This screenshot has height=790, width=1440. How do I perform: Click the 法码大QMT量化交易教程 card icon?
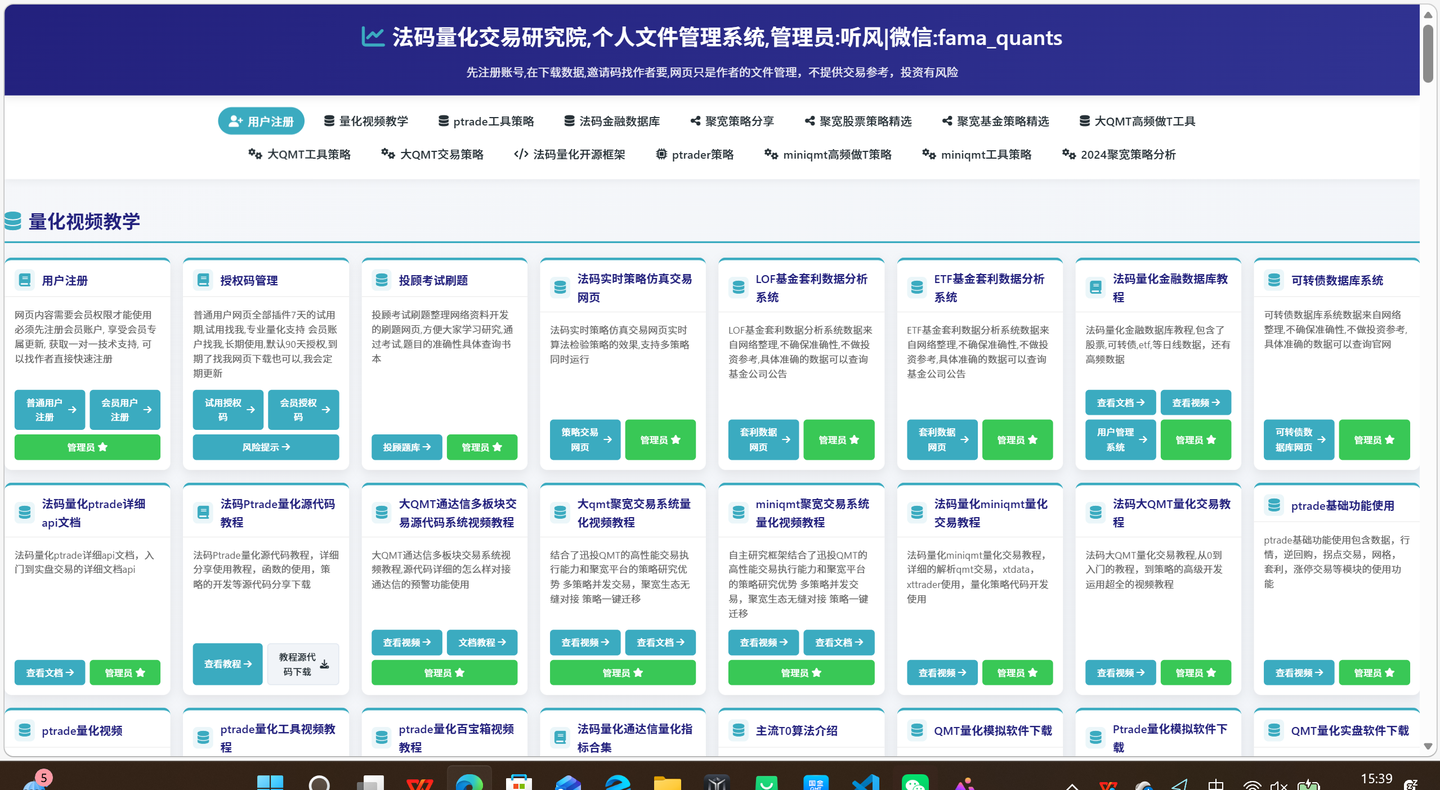(x=1095, y=513)
